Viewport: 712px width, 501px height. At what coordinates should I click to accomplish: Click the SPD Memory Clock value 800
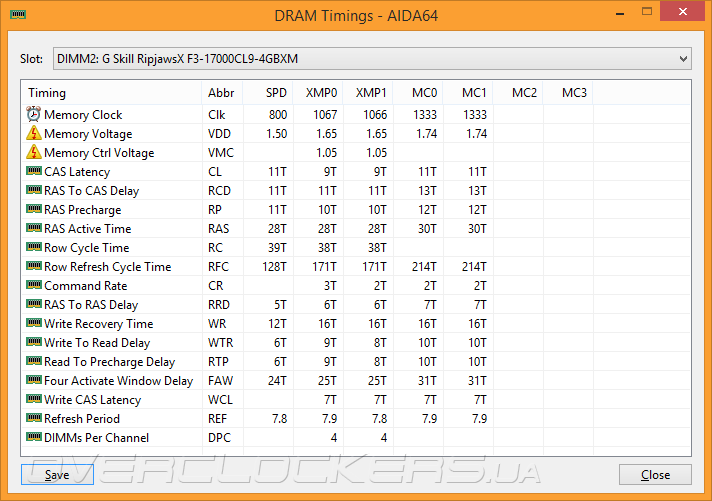[x=277, y=115]
